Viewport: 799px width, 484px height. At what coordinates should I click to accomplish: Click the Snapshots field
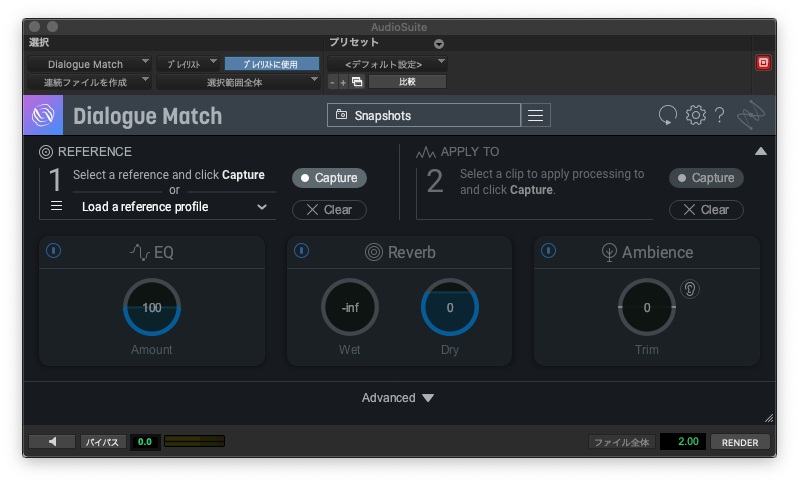[x=424, y=116]
